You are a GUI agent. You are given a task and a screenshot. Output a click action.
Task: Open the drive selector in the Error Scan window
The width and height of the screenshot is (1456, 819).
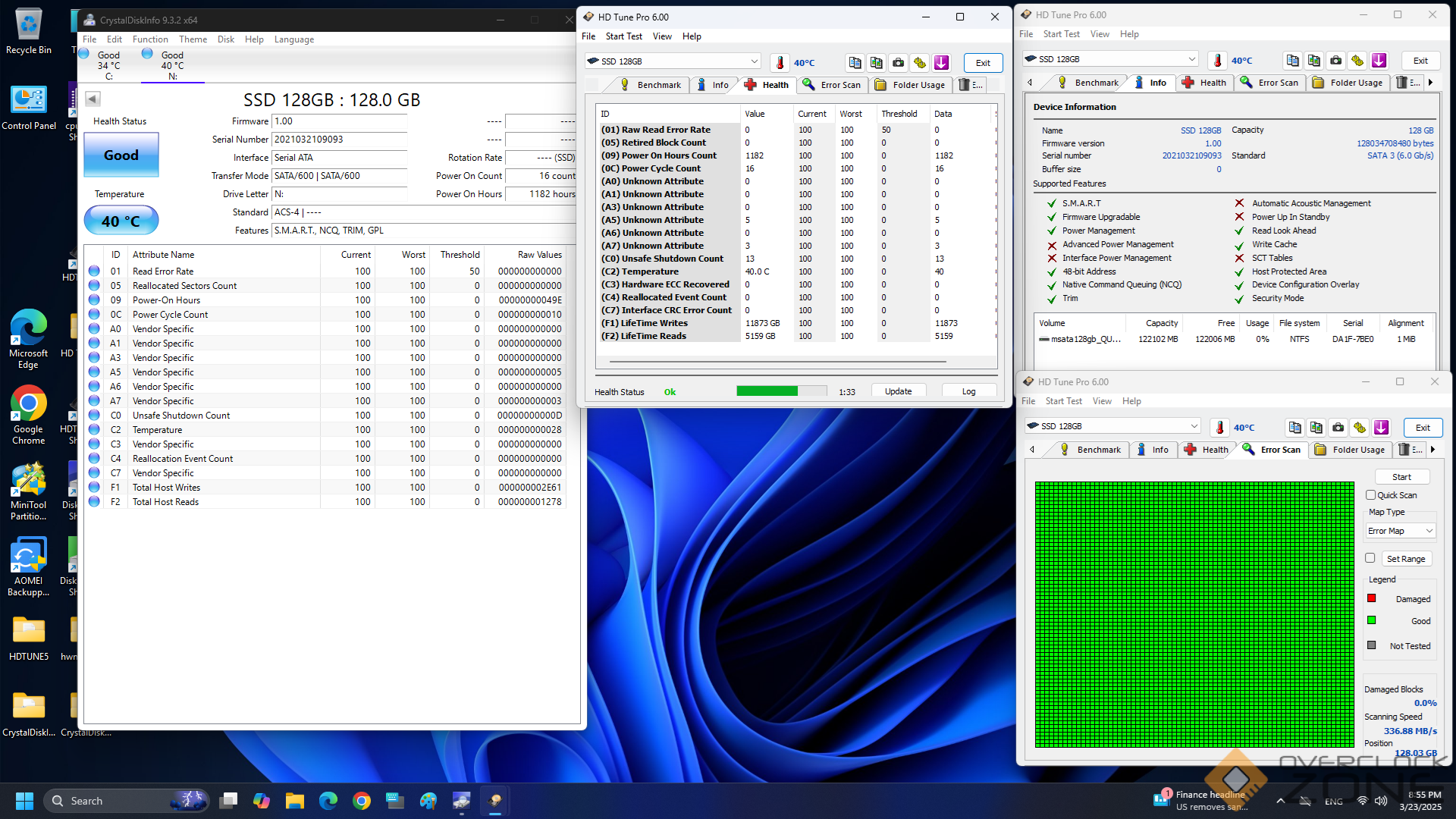pyautogui.click(x=1112, y=426)
